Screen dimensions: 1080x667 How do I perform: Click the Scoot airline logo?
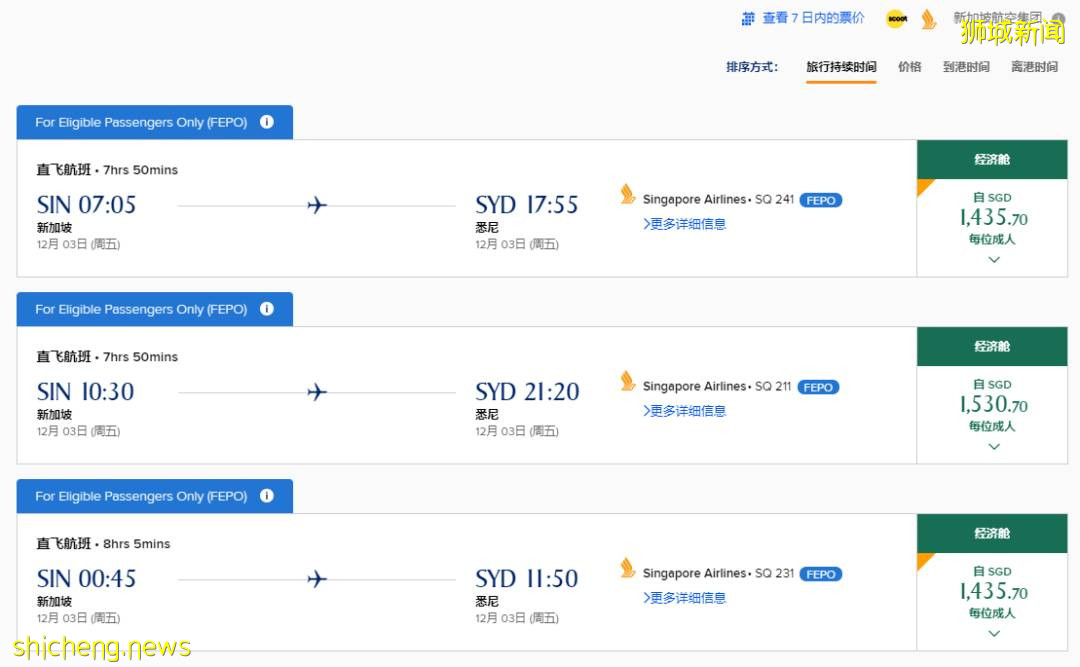(x=895, y=19)
